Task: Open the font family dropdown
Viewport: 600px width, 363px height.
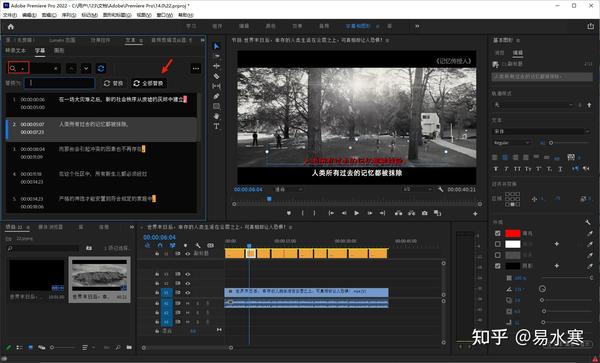Action: [541, 131]
